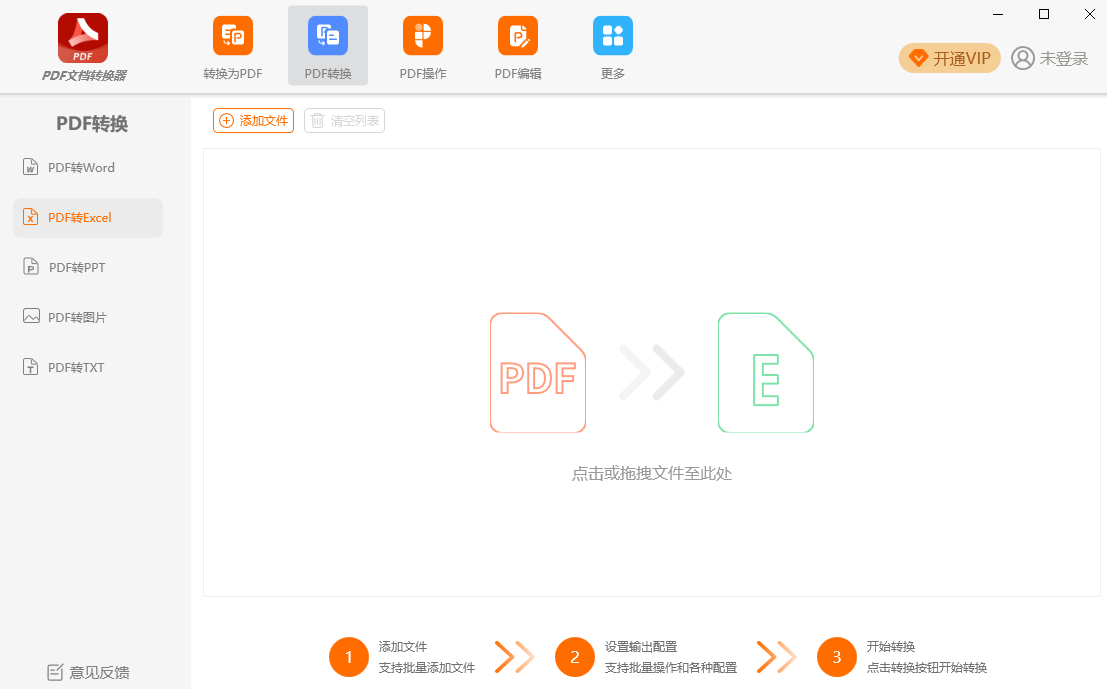The image size is (1107, 689).
Task: Open the PDF编辑 editor icon
Action: tap(517, 36)
